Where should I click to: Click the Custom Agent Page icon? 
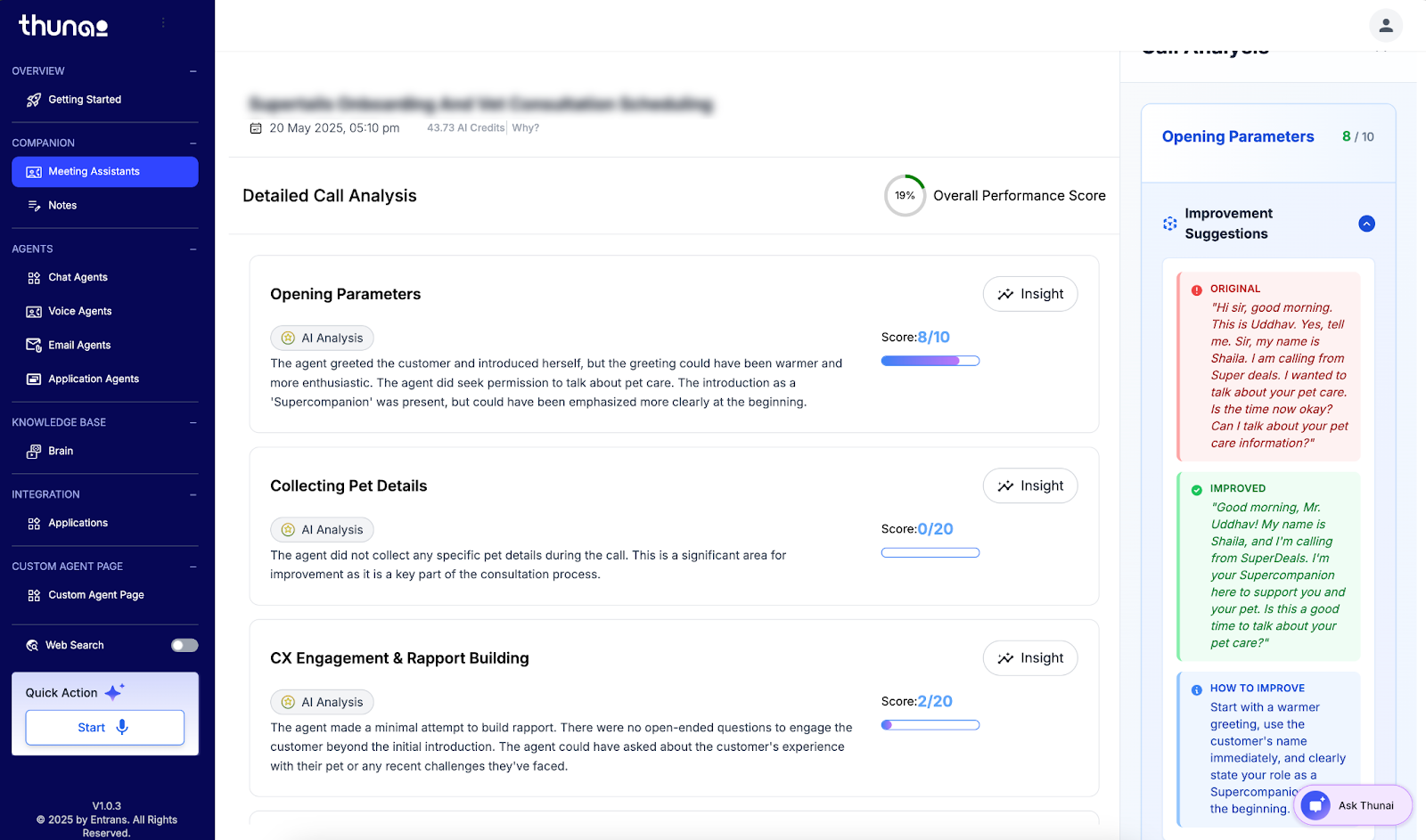pyautogui.click(x=34, y=595)
